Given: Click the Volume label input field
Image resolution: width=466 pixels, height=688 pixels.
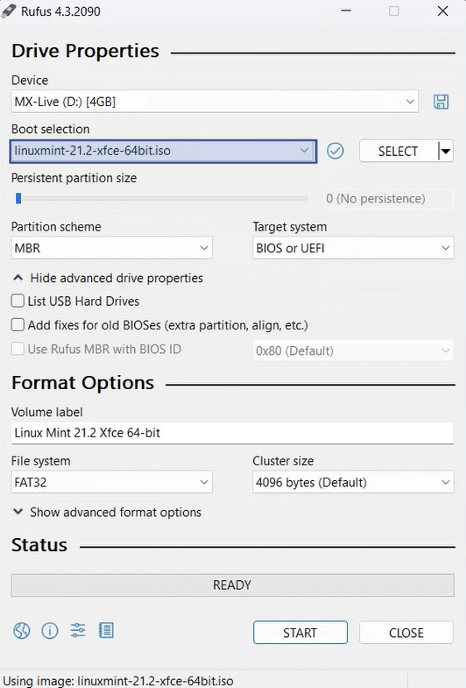Looking at the screenshot, I should (232, 433).
